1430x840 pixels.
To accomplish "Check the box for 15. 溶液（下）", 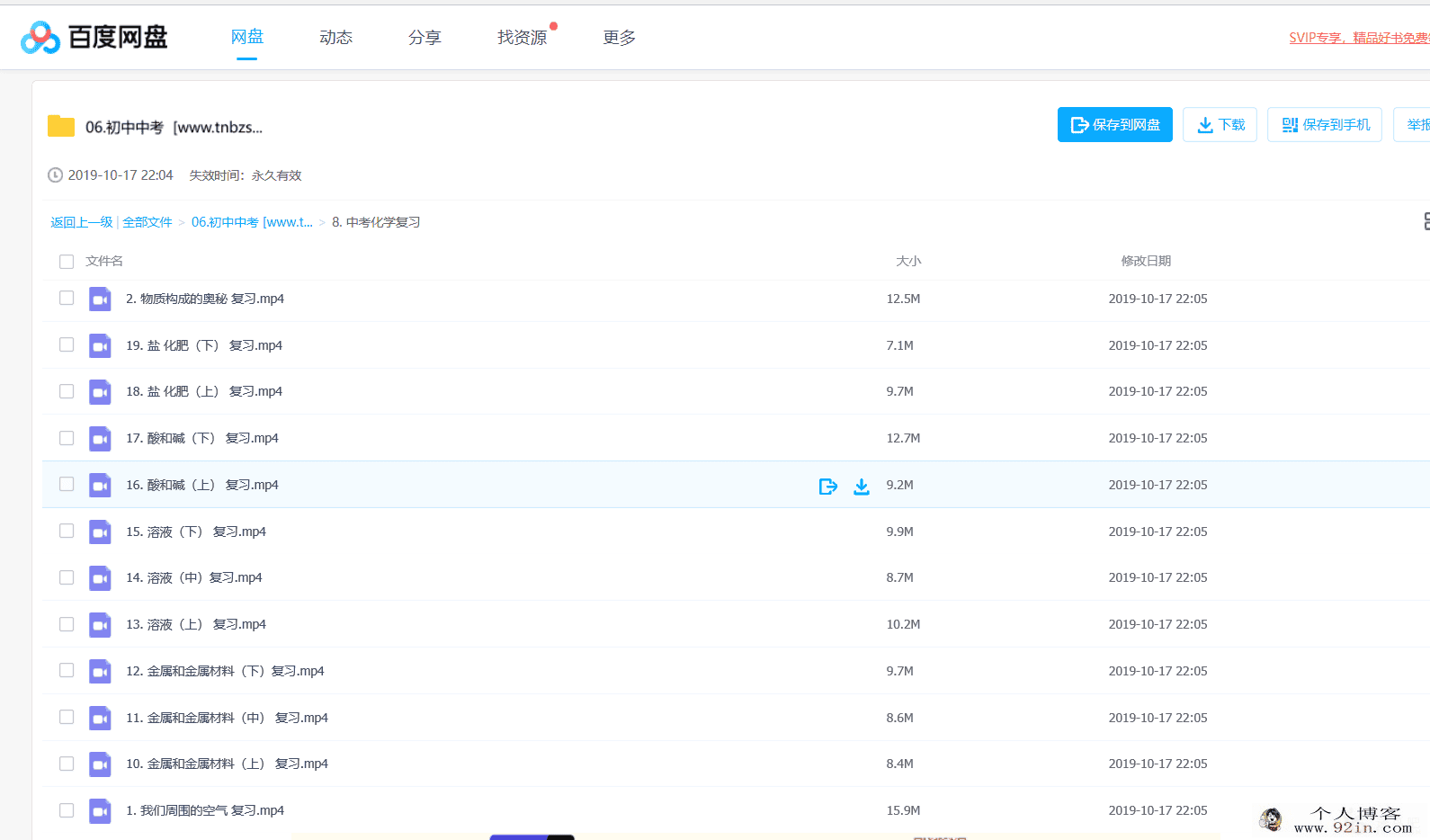I will pos(67,531).
